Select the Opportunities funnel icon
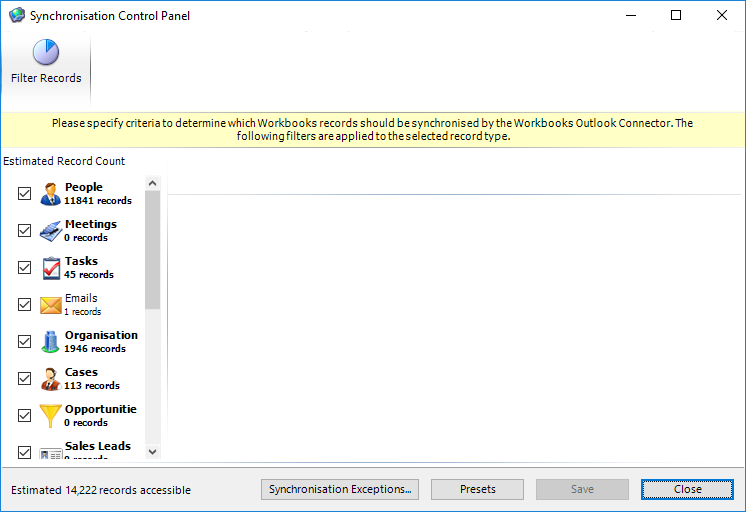 coord(51,416)
